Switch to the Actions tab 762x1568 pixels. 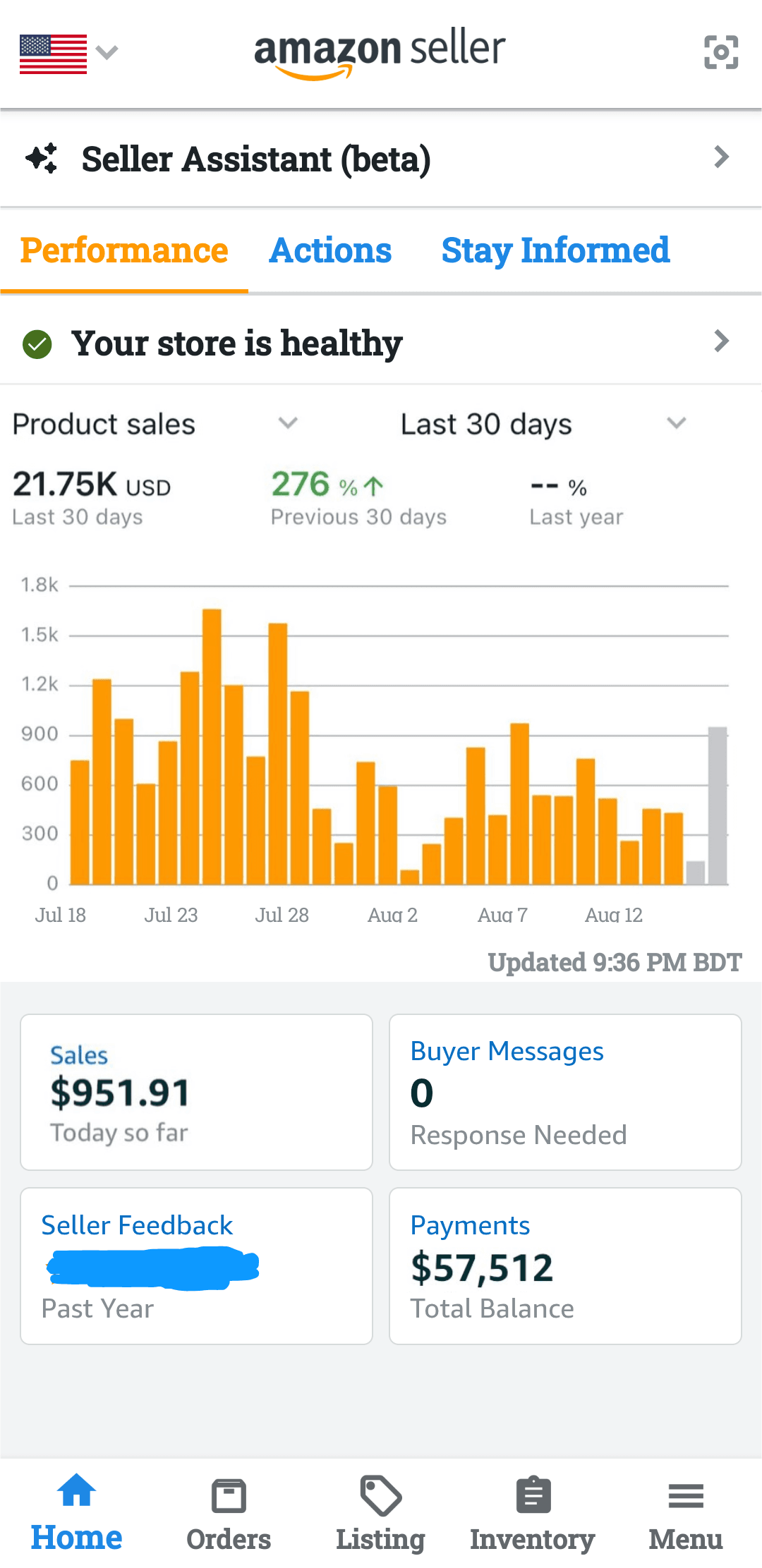point(330,250)
